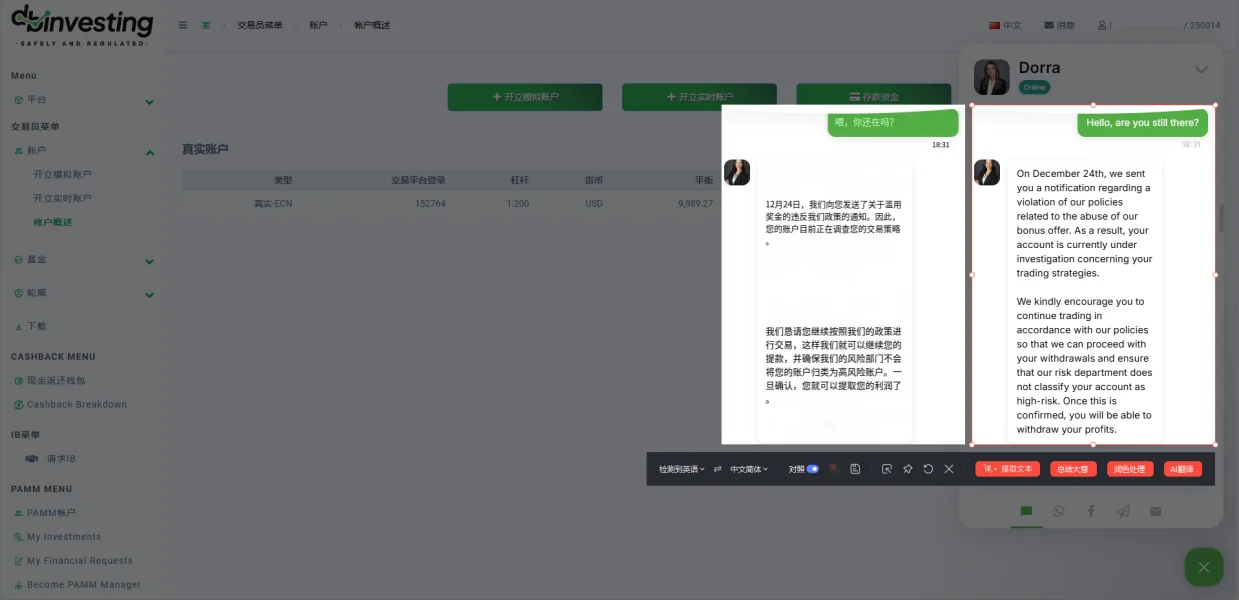Open 下载 sidebar item
Image resolution: width=1239 pixels, height=600 pixels.
[x=37, y=326]
